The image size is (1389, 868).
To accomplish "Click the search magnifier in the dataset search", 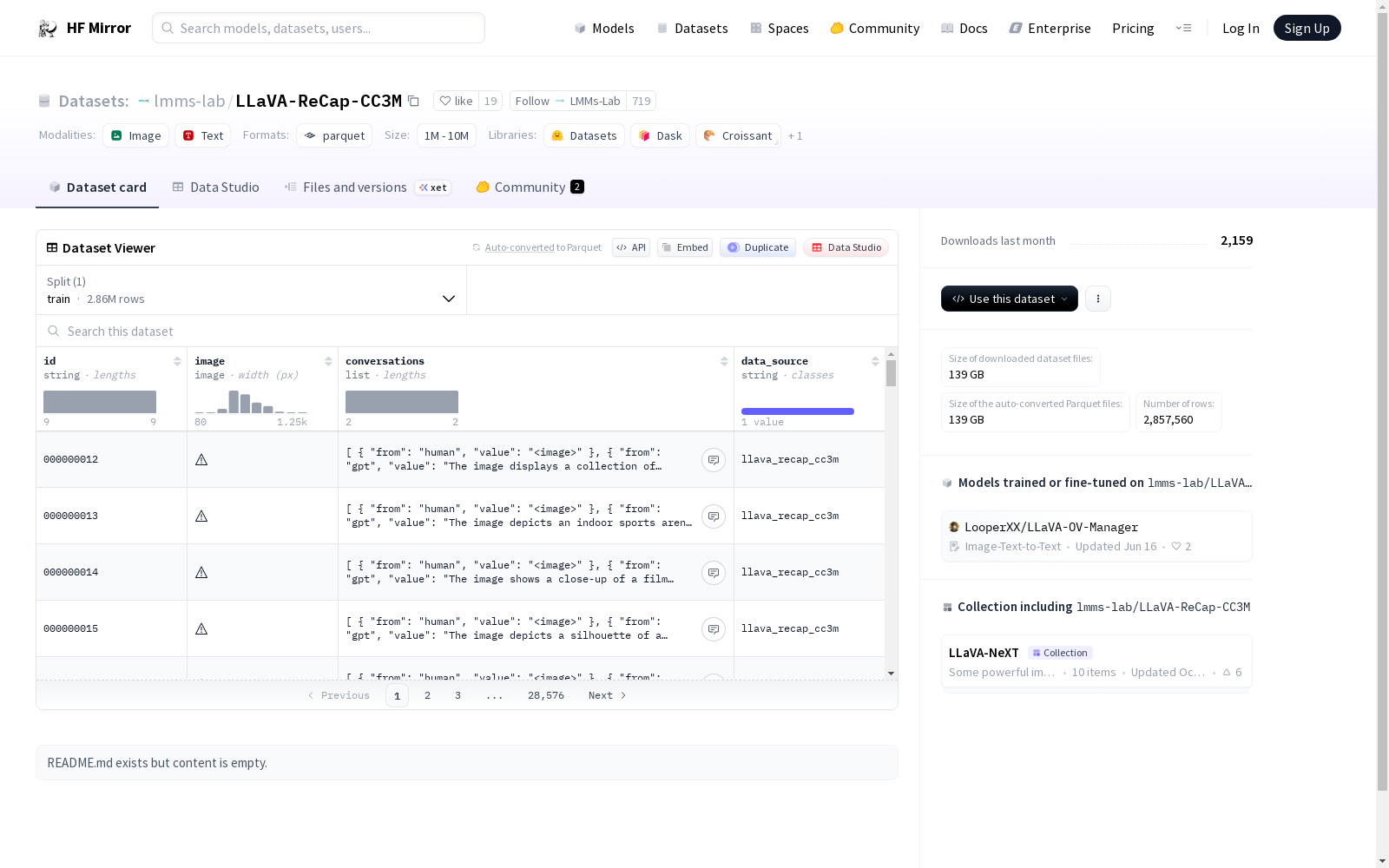I will coord(54,332).
